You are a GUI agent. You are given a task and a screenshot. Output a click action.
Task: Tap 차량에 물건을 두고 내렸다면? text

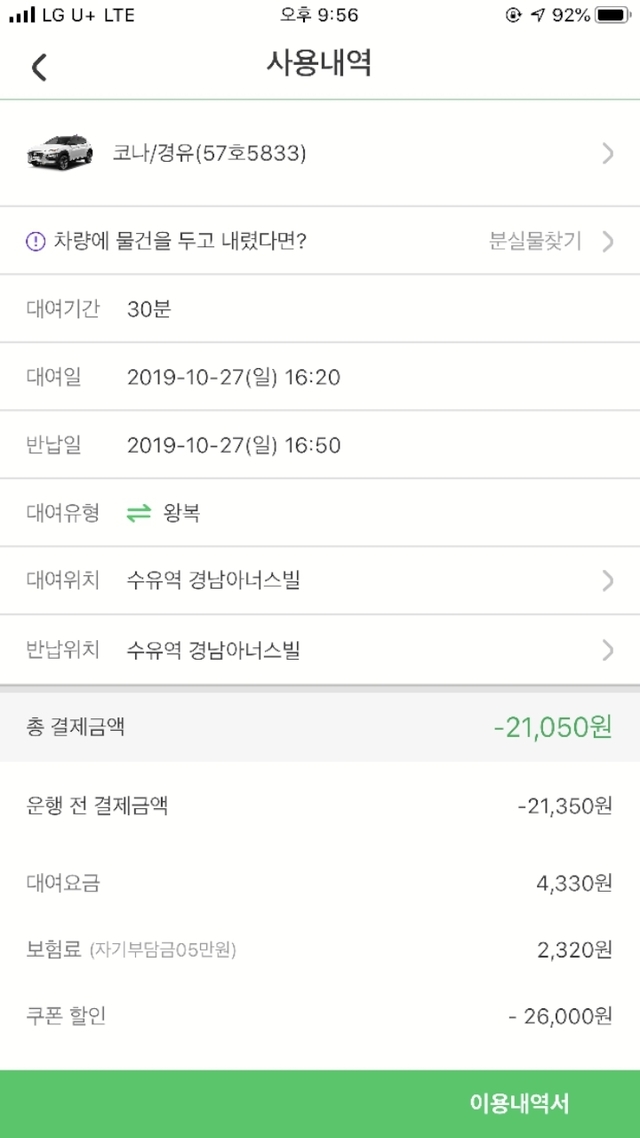(180, 241)
